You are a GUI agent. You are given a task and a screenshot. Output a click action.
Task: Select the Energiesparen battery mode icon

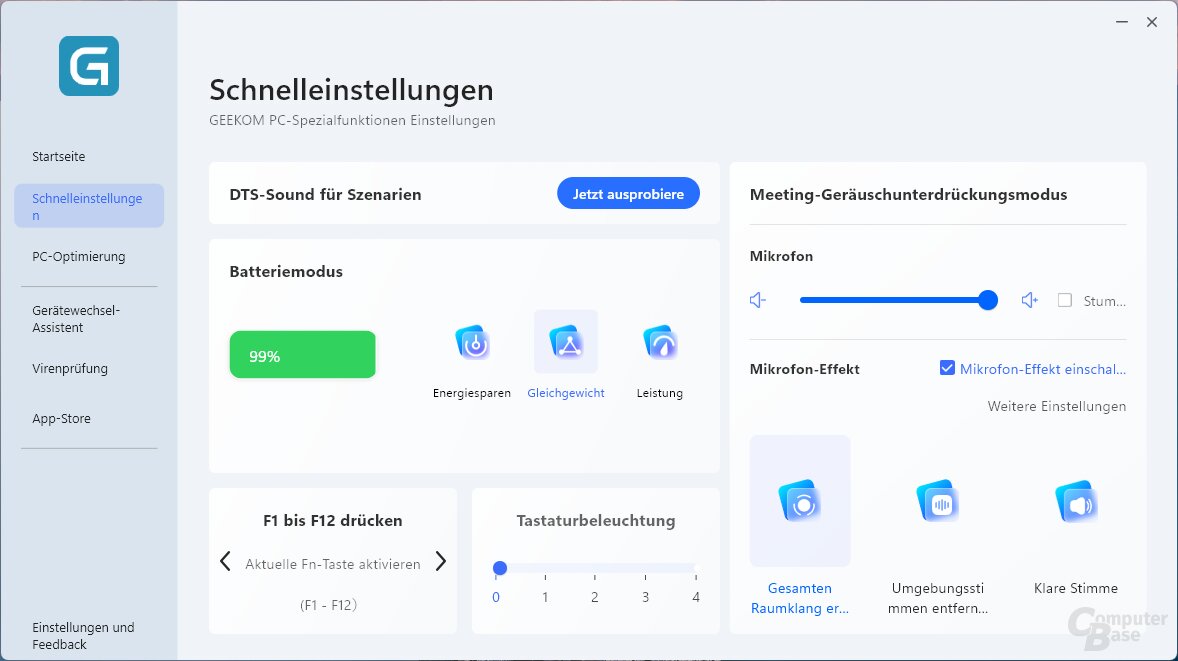[471, 341]
